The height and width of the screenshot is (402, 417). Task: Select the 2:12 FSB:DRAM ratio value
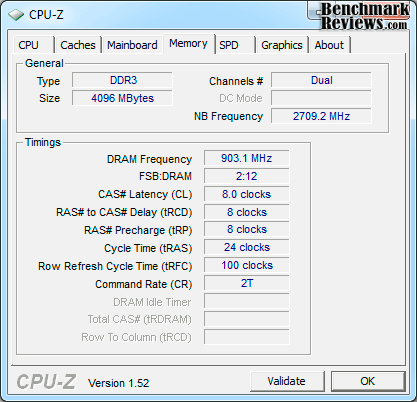click(247, 176)
